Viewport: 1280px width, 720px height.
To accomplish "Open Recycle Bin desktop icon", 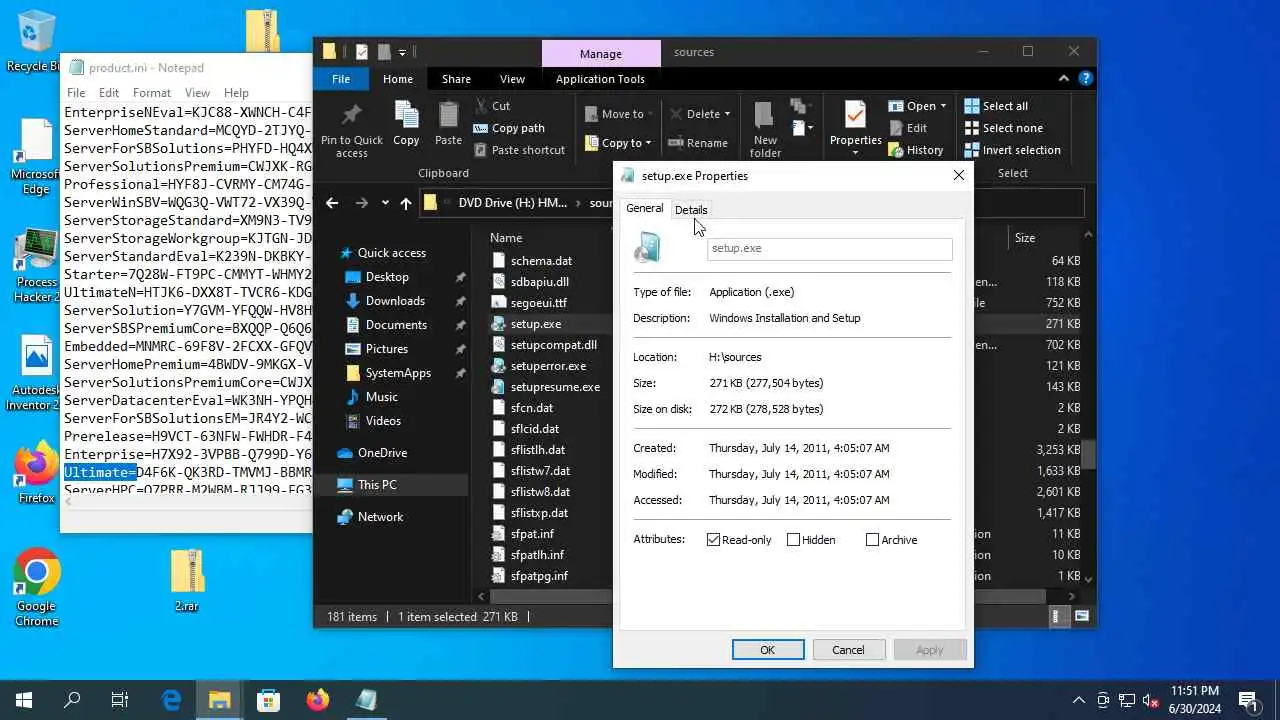I will pos(36,41).
